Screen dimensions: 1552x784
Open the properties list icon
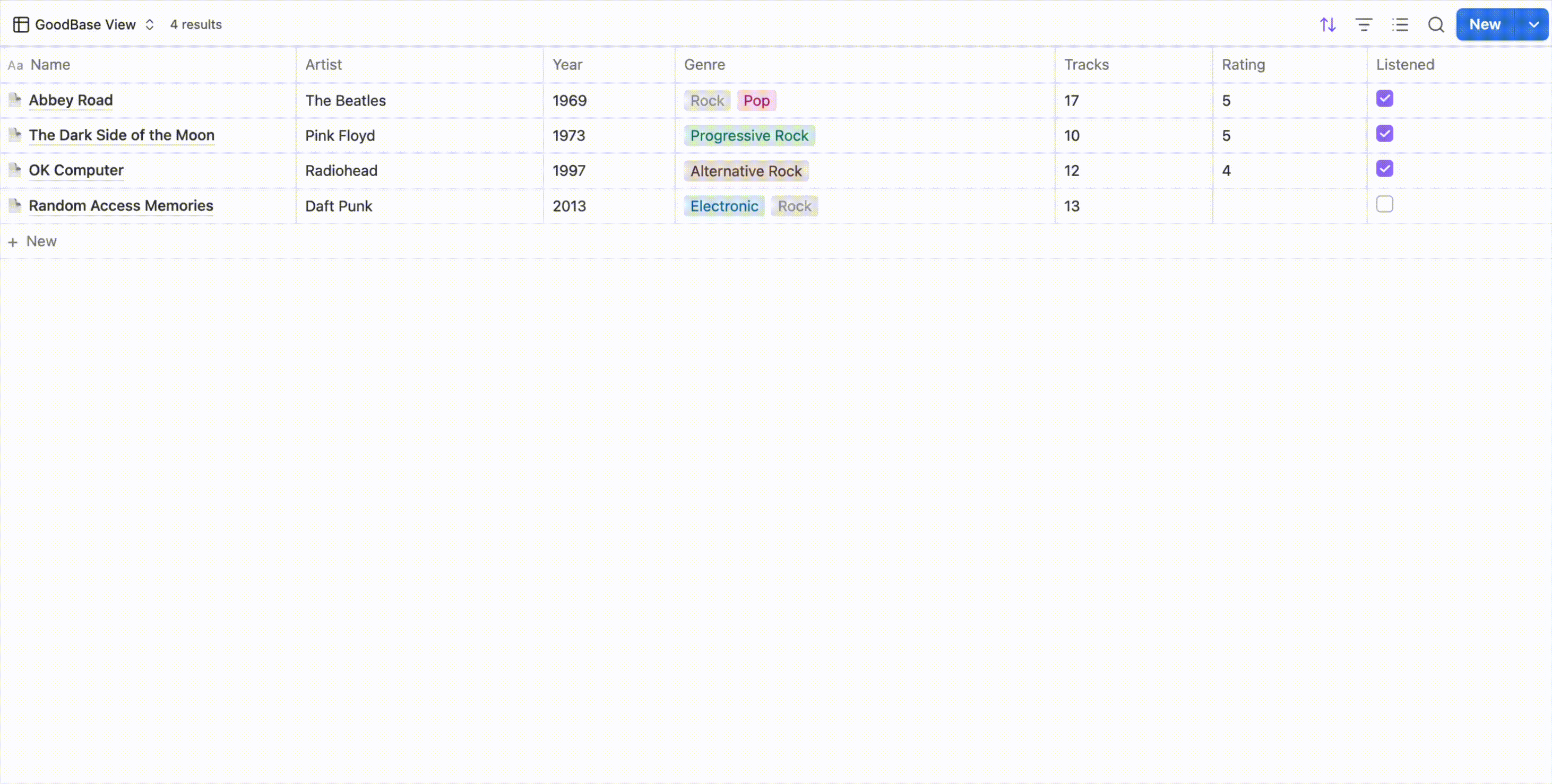click(x=1400, y=25)
